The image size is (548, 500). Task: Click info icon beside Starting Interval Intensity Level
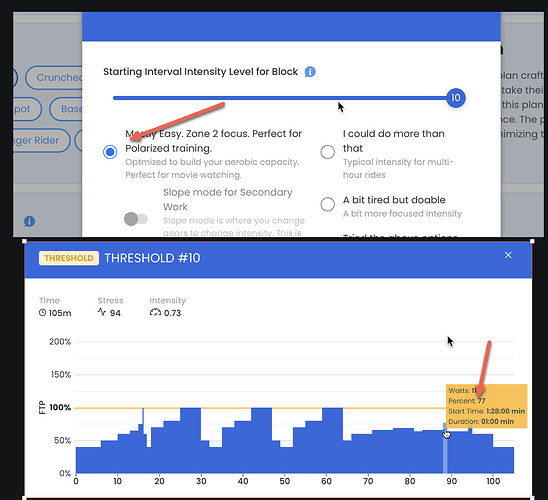(310, 72)
